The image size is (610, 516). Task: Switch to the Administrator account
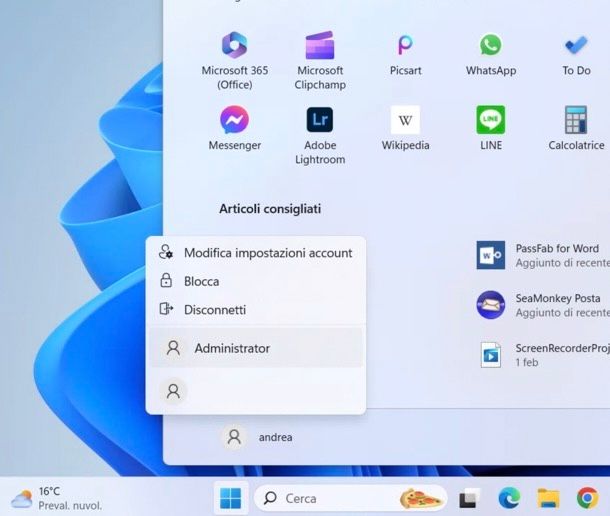point(256,348)
